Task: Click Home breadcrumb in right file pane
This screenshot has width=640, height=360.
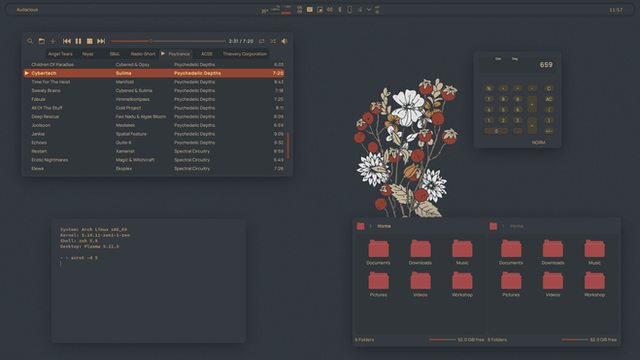Action: pos(516,226)
